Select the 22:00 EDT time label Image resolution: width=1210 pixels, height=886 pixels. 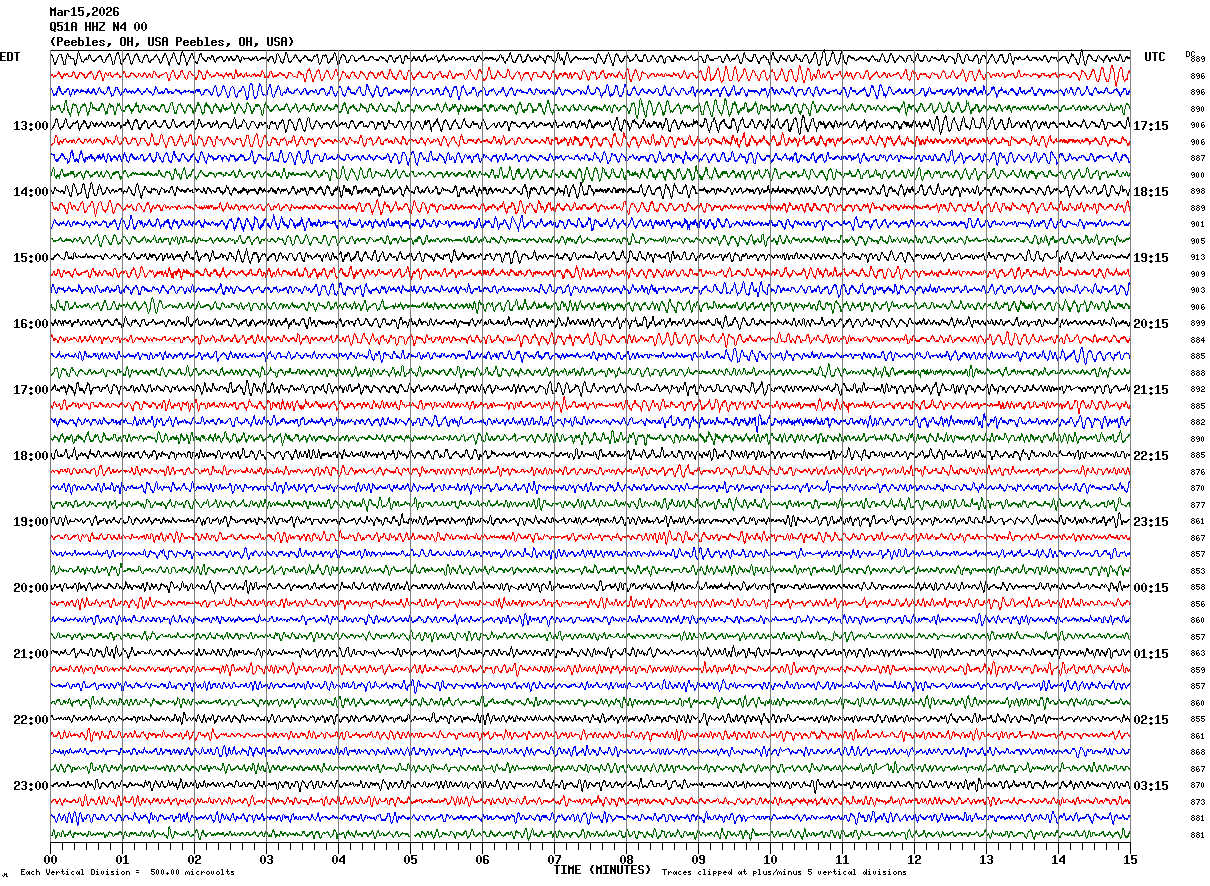pyautogui.click(x=30, y=720)
